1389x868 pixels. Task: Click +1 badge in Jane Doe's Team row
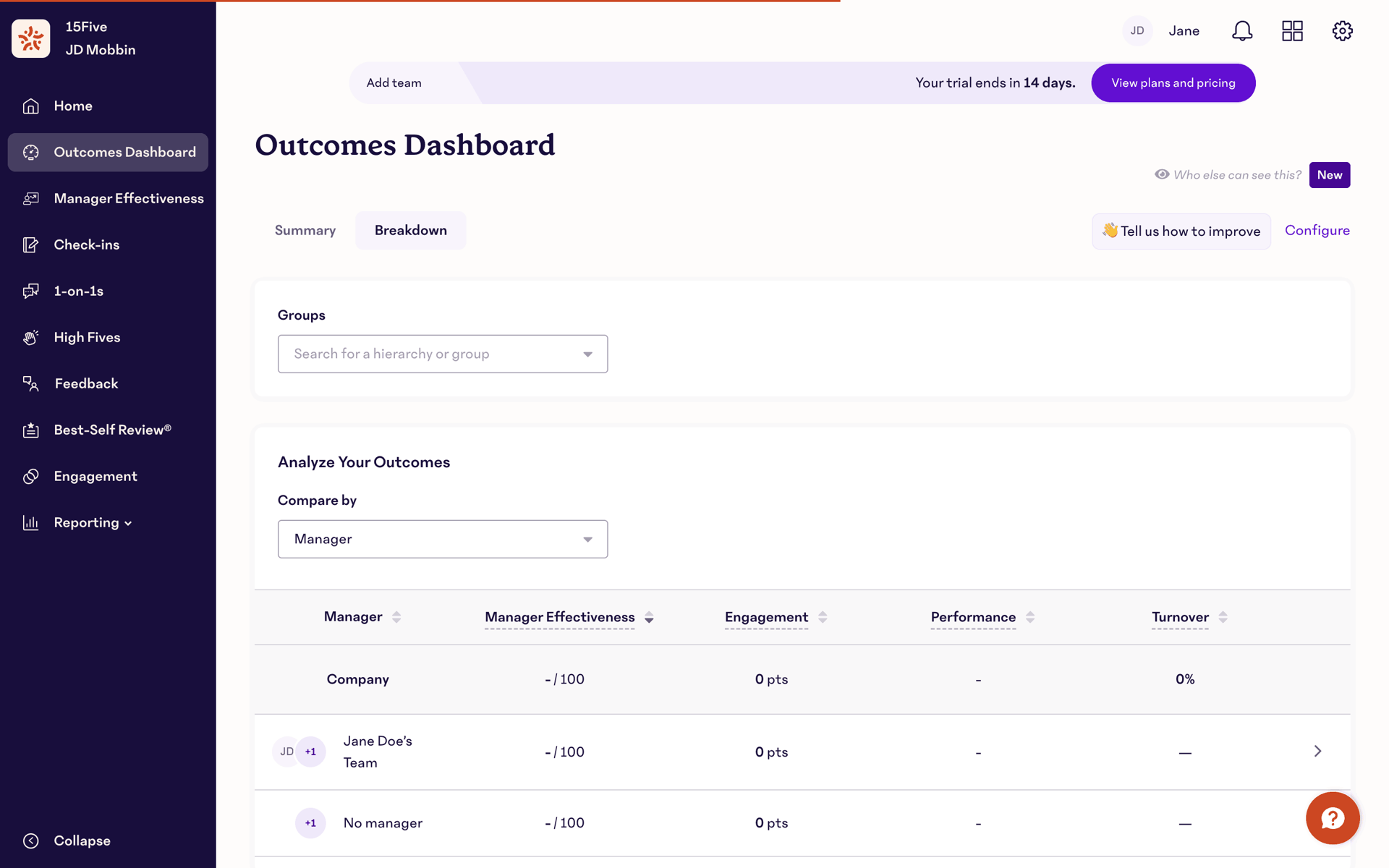pos(311,752)
